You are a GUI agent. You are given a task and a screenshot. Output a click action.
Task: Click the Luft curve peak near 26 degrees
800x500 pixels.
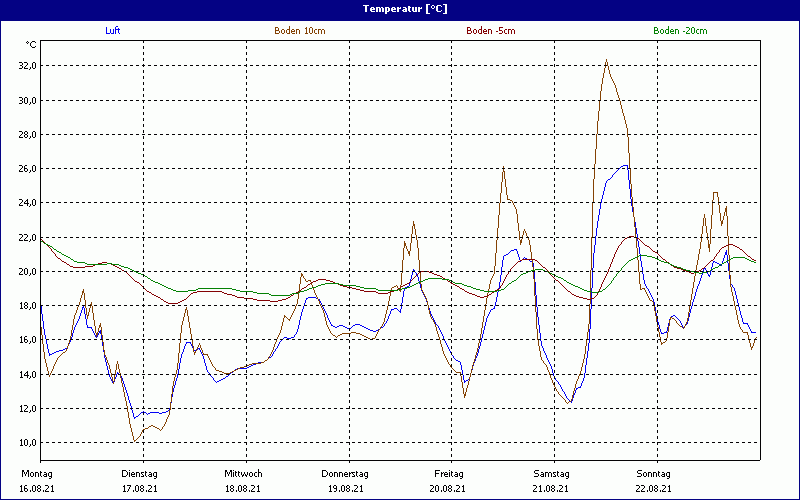coord(625,165)
